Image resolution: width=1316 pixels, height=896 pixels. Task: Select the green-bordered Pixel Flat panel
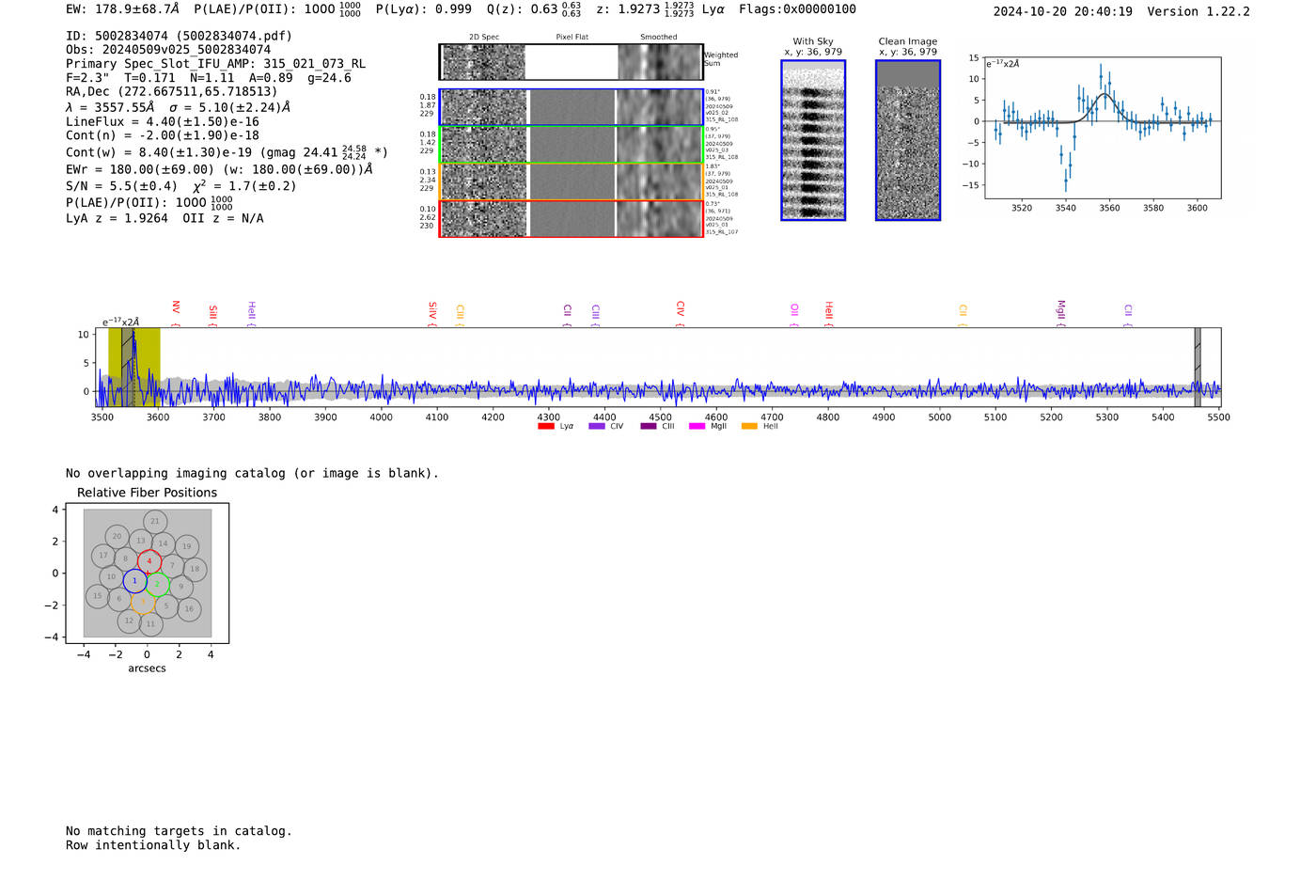(572, 145)
